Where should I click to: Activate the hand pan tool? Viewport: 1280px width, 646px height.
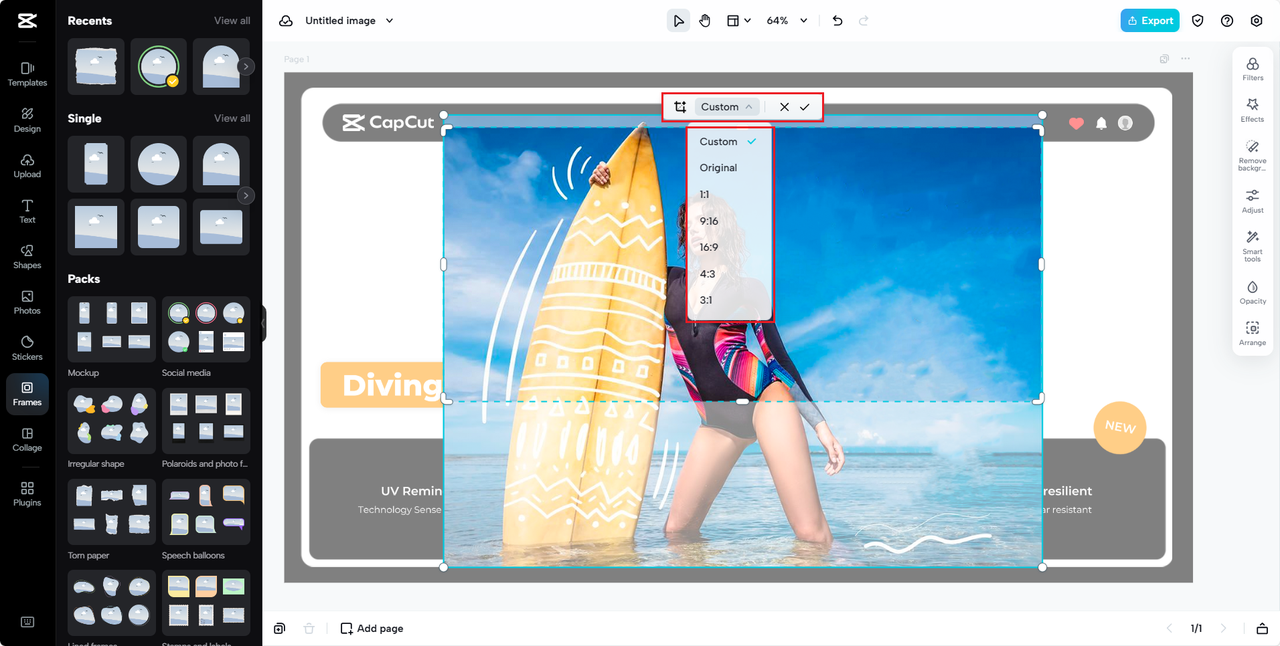704,21
